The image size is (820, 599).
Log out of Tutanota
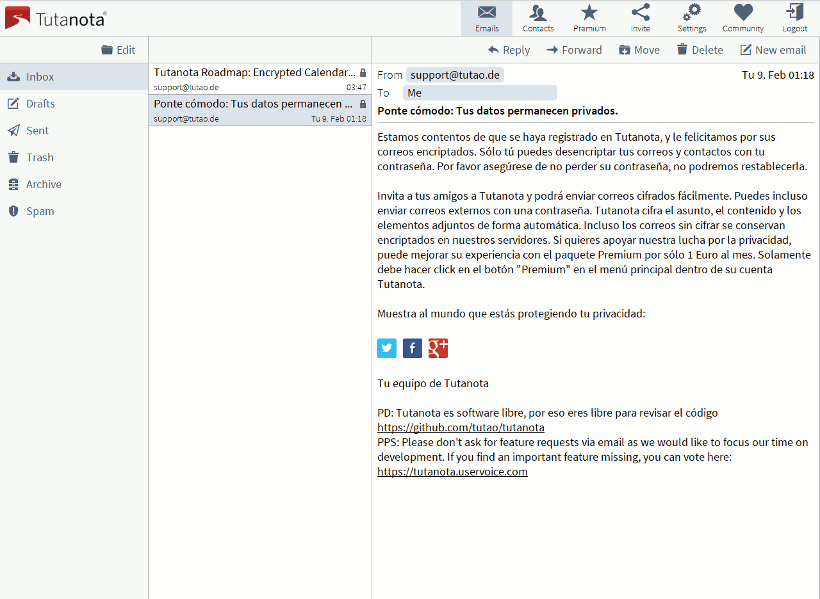(x=794, y=17)
